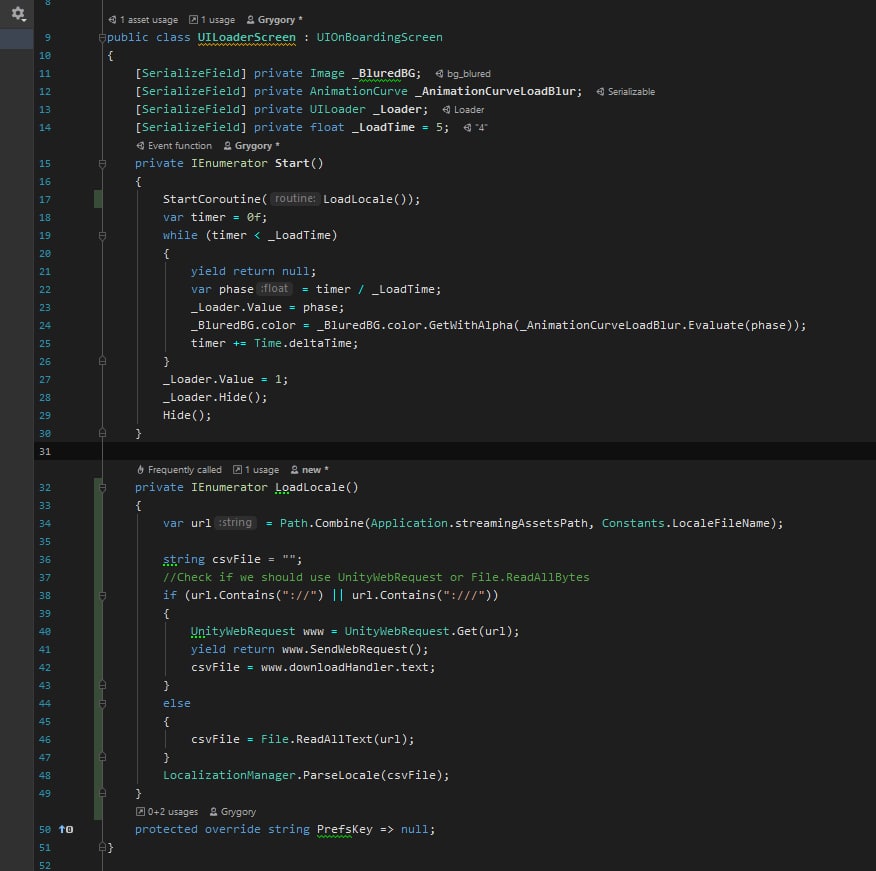
Task: Click line number 17 in the gutter
Action: tap(45, 199)
